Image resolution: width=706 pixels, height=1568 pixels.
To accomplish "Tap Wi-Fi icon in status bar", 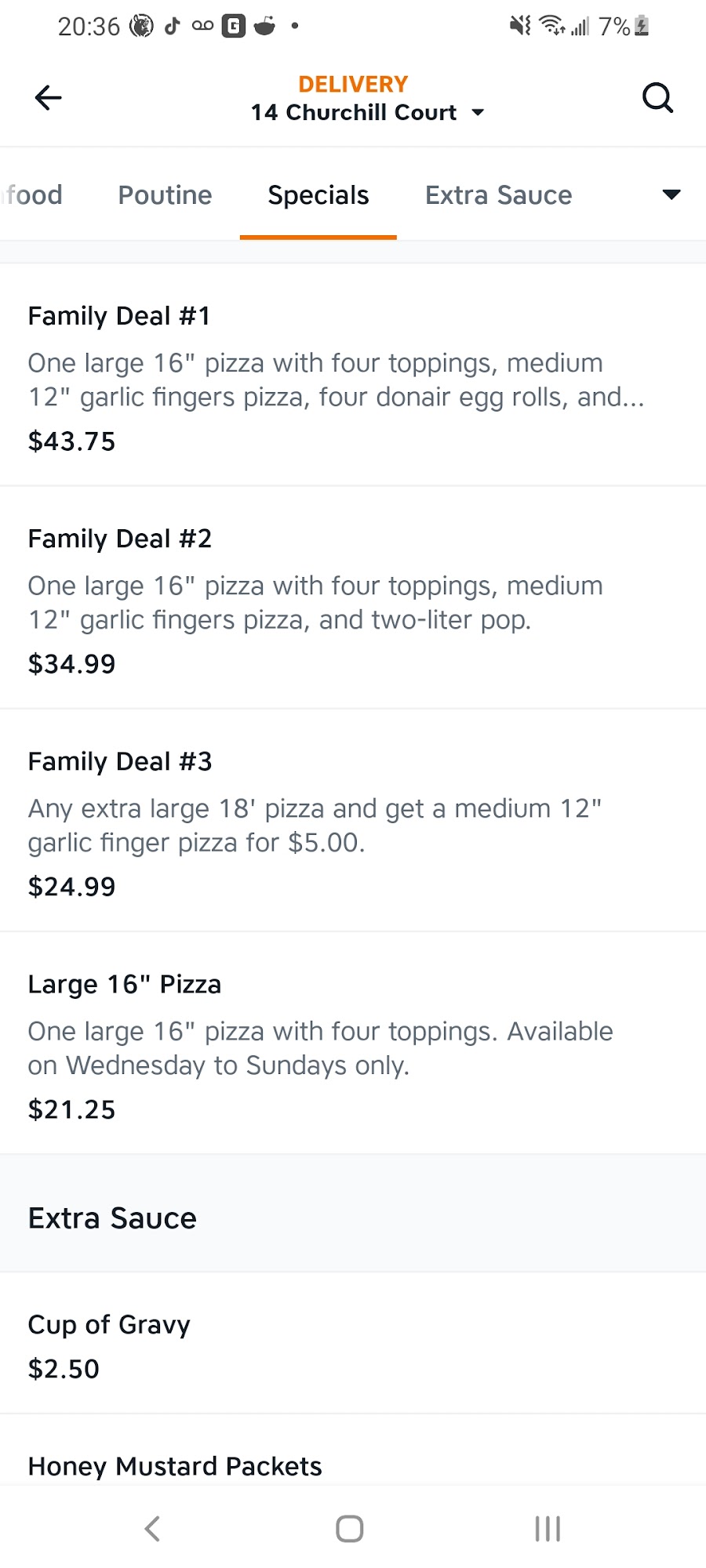I will [x=552, y=27].
